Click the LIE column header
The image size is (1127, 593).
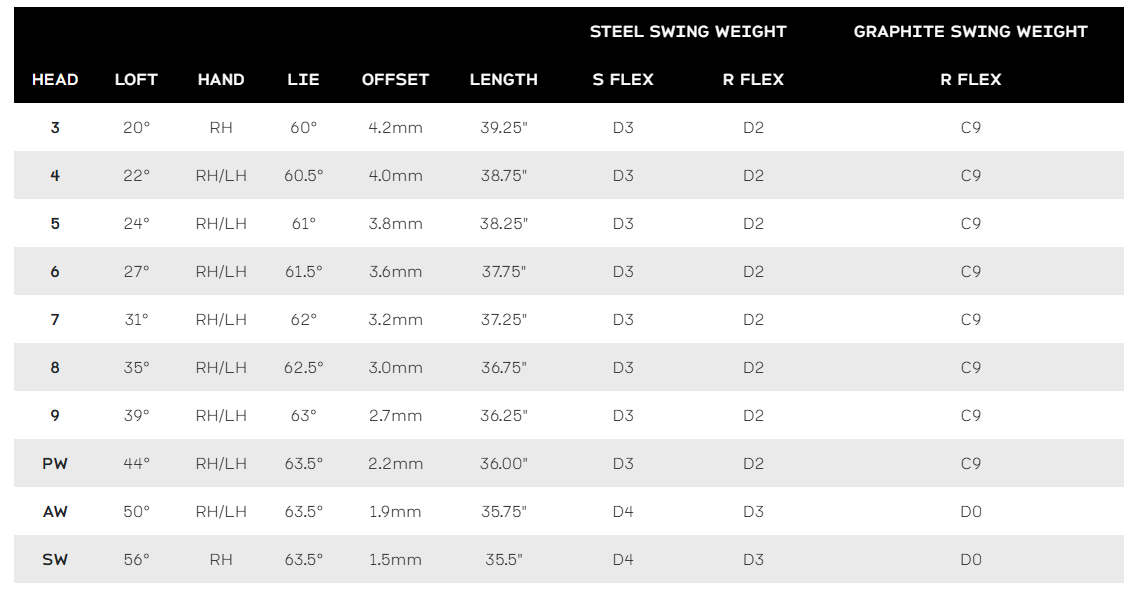click(x=303, y=80)
